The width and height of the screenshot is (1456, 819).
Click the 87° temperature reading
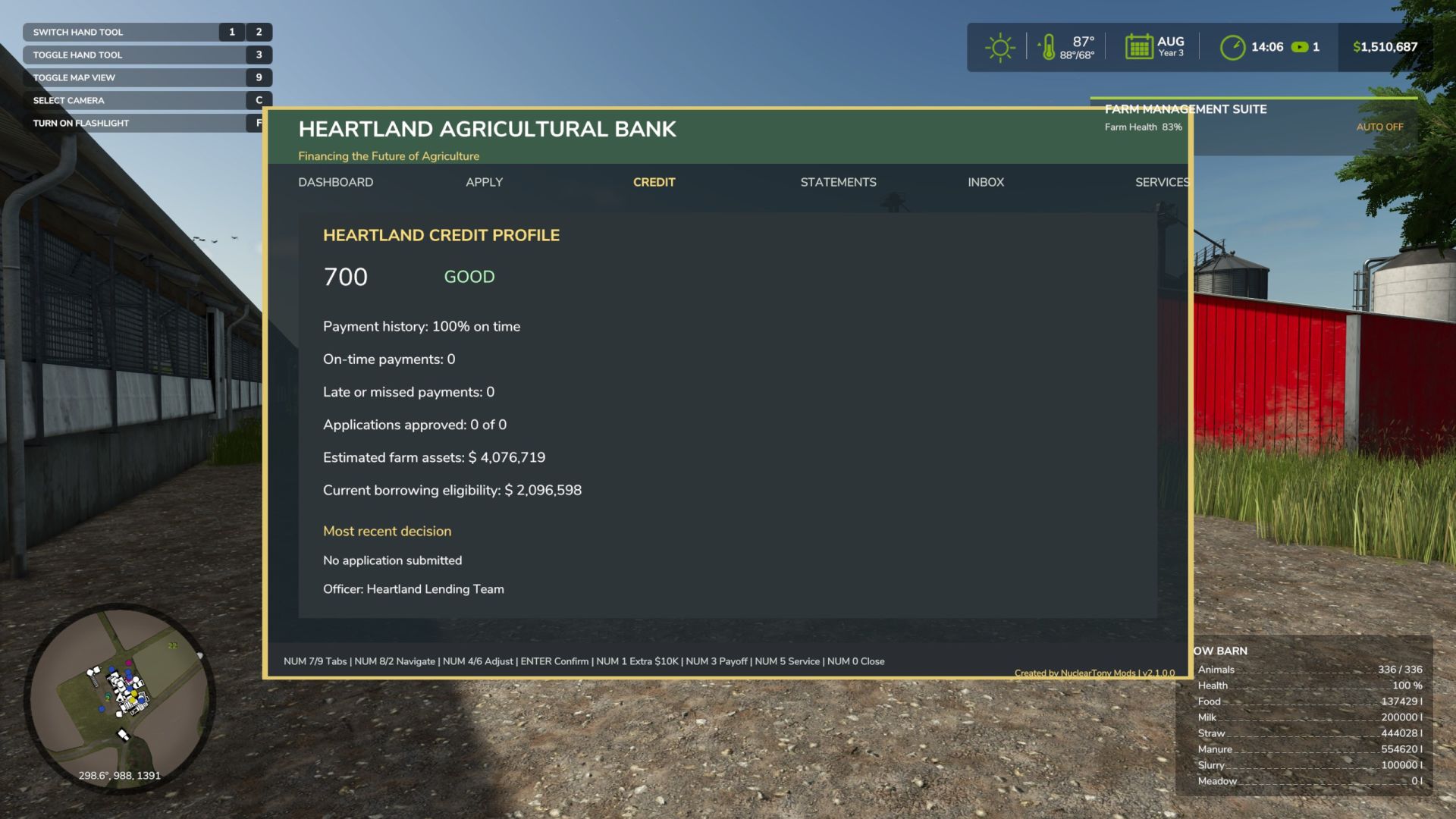(x=1083, y=42)
